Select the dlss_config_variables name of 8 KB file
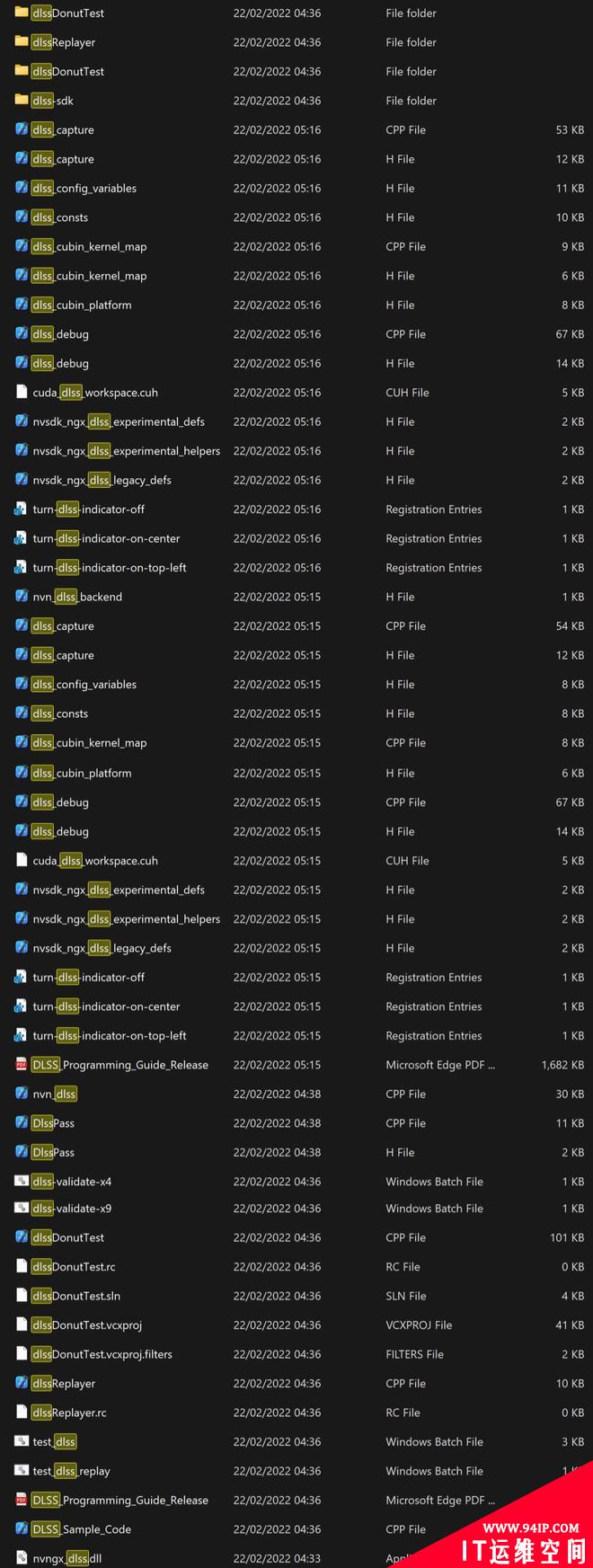Viewport: 593px width, 1568px height. 84,685
